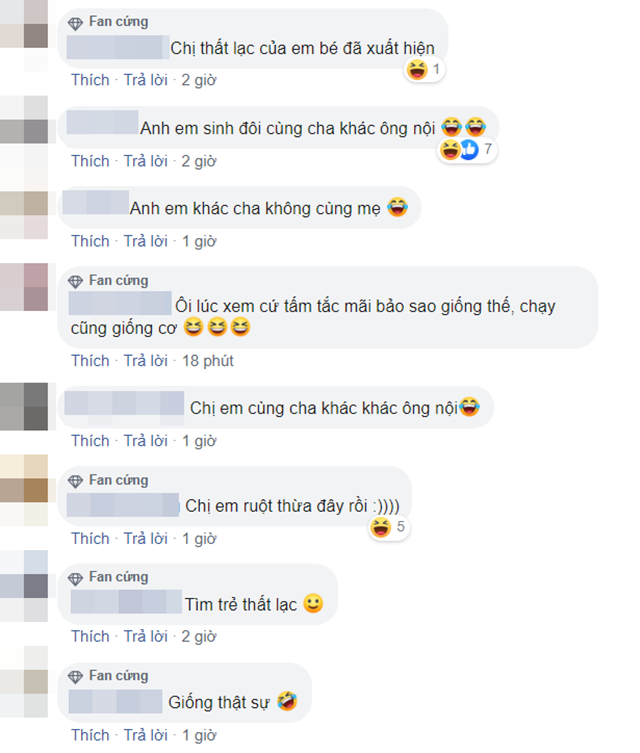640x753 pixels.
Task: Open laughing reaction with 5 on 'Chị em ruột thừa' comment
Action: (x=388, y=527)
